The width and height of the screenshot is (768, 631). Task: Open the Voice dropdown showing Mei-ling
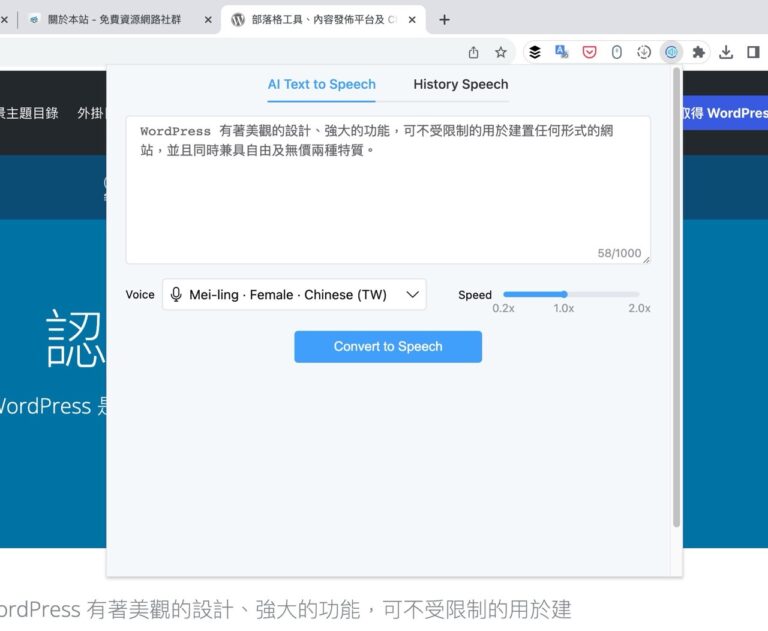tap(294, 294)
